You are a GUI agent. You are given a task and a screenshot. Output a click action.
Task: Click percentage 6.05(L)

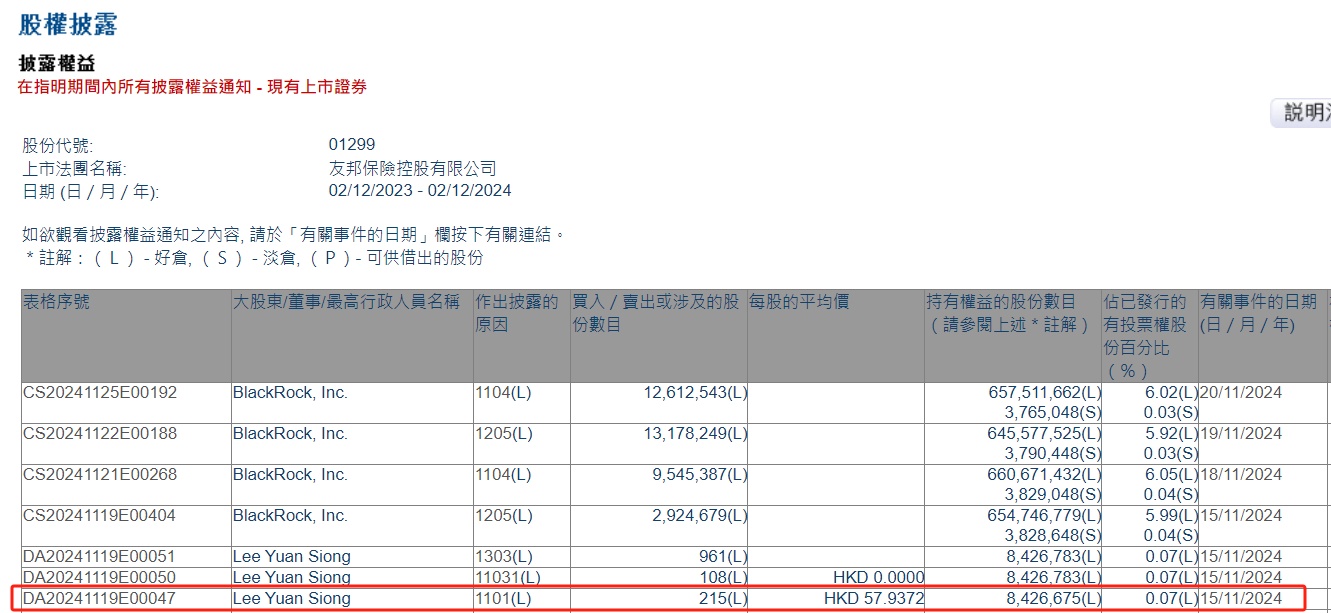pyautogui.click(x=1171, y=475)
